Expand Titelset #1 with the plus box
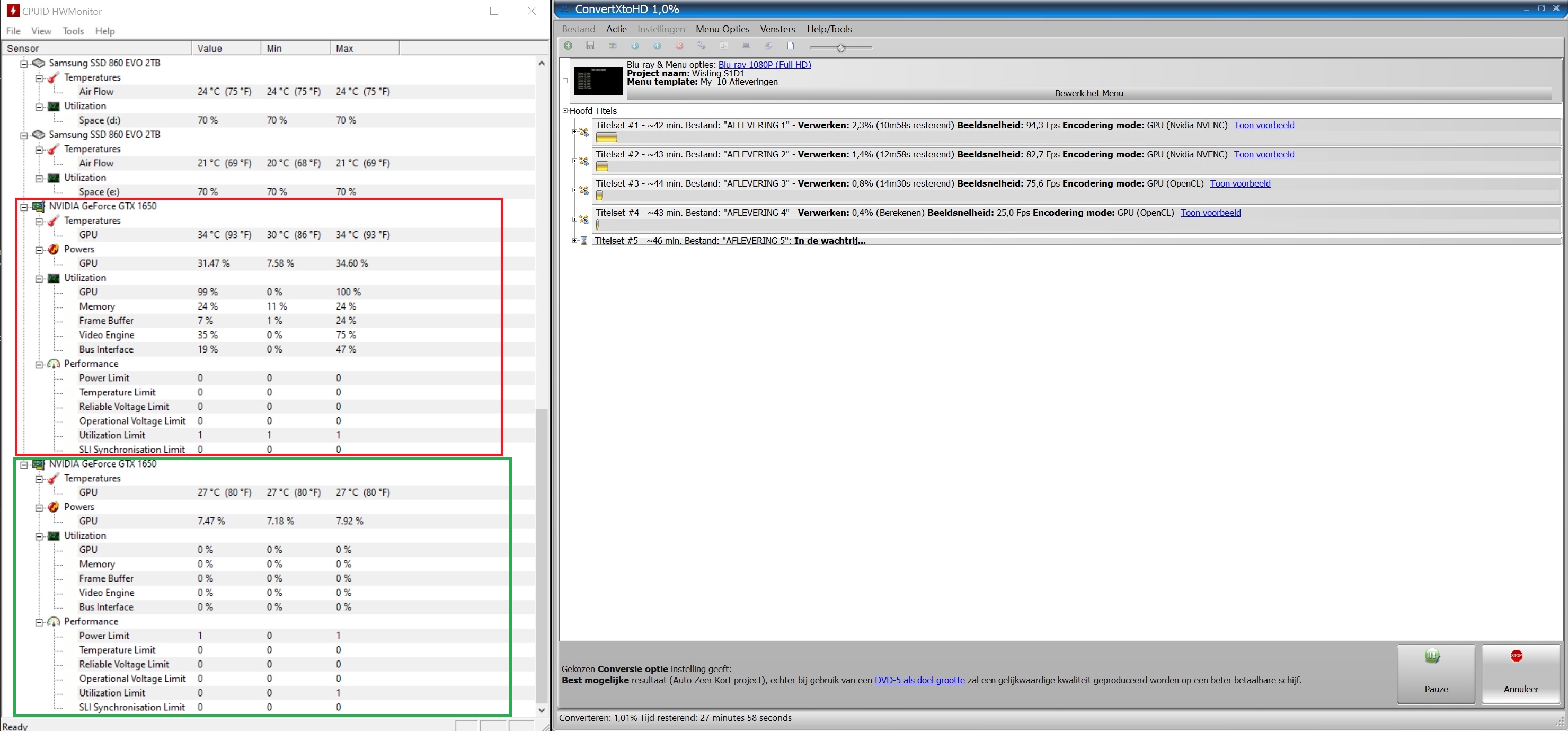 click(x=574, y=131)
